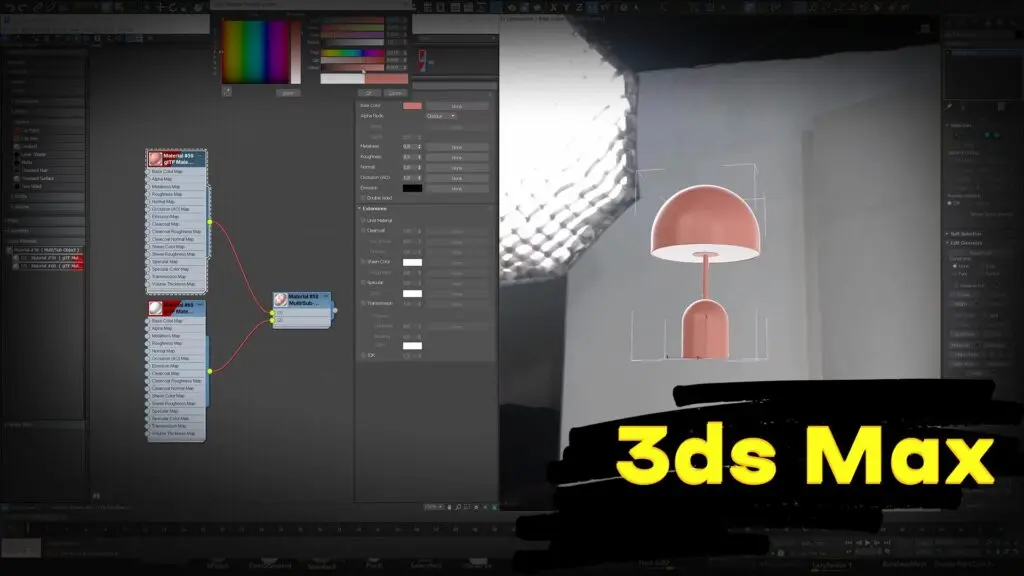Open the white Sheen Color swatch
Viewport: 1024px width, 576px height.
coord(412,263)
